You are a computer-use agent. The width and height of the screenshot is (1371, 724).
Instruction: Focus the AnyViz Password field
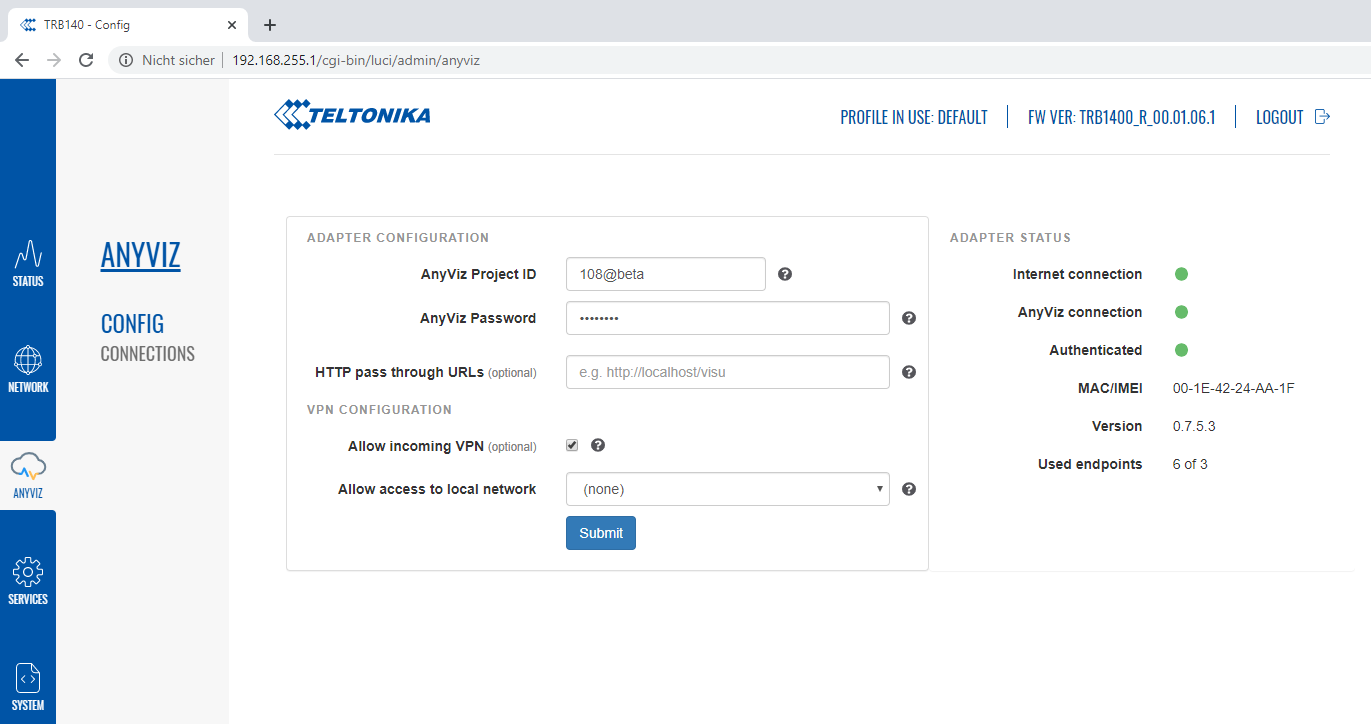[728, 318]
